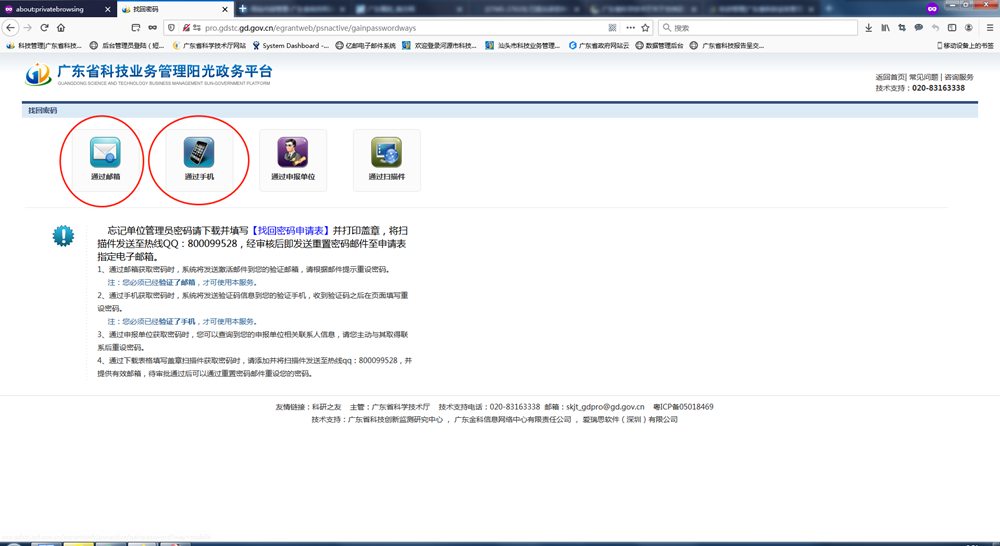Open the browser hamburger menu
Image resolution: width=1000 pixels, height=546 pixels.
[x=989, y=28]
